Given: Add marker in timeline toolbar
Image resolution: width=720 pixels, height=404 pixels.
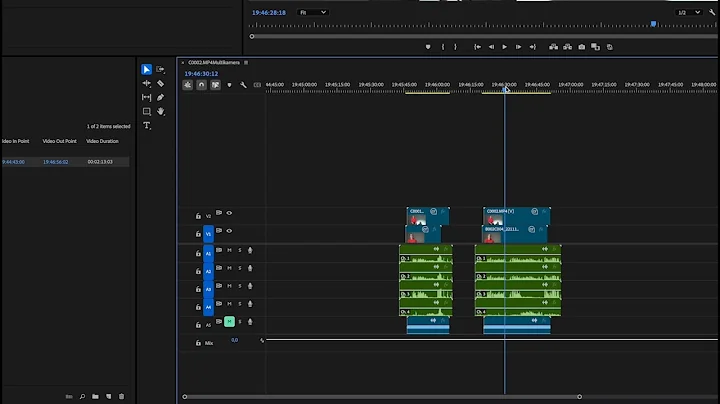Looking at the screenshot, I should [229, 85].
